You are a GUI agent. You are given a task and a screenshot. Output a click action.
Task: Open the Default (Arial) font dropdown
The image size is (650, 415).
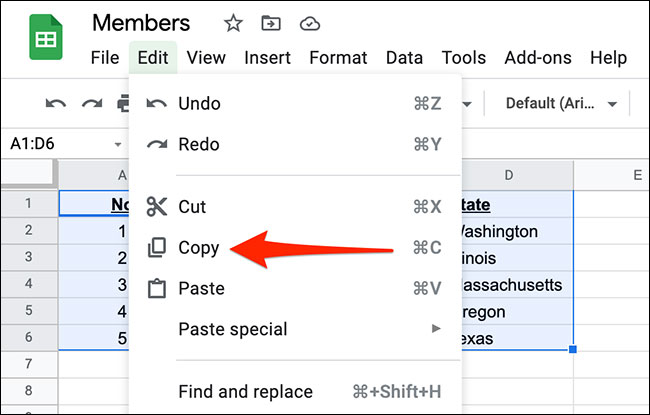(560, 104)
